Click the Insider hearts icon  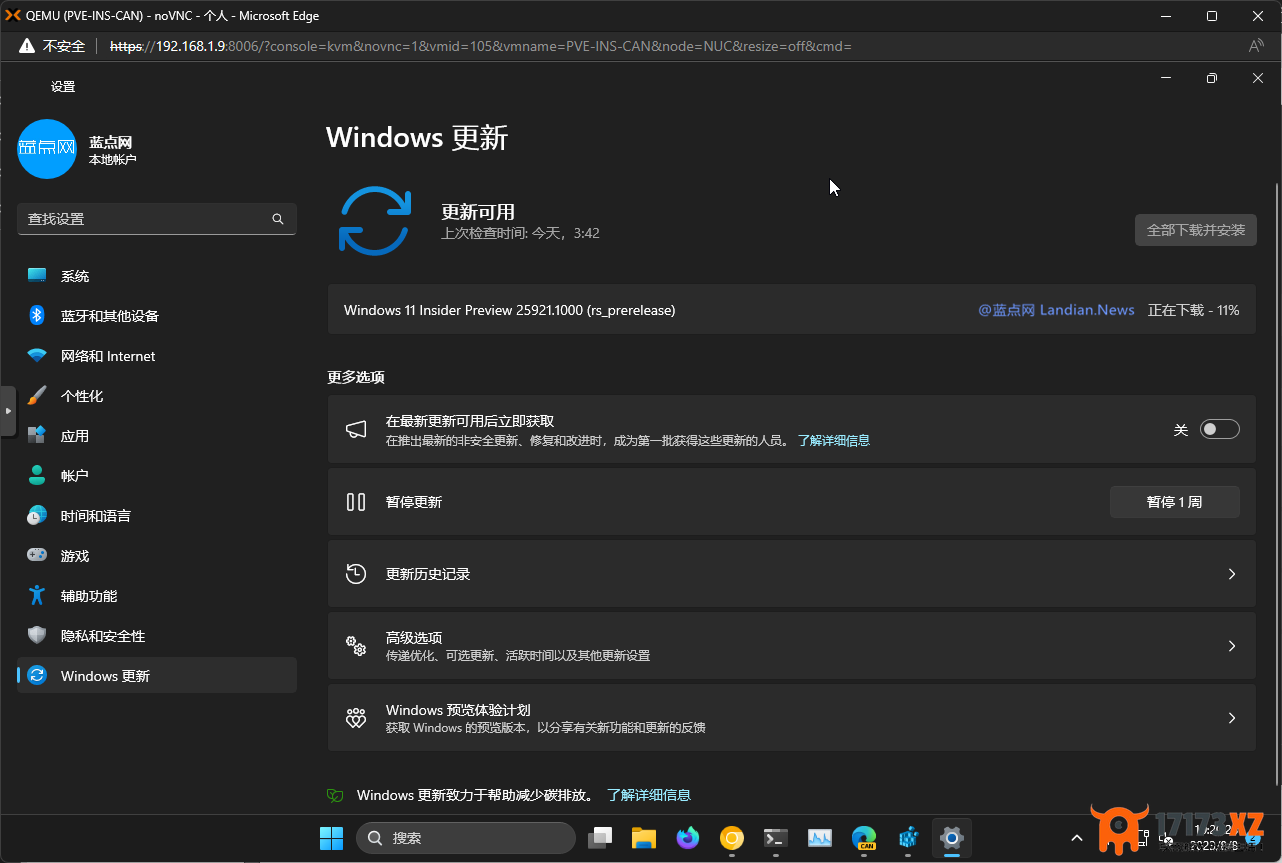[x=356, y=718]
